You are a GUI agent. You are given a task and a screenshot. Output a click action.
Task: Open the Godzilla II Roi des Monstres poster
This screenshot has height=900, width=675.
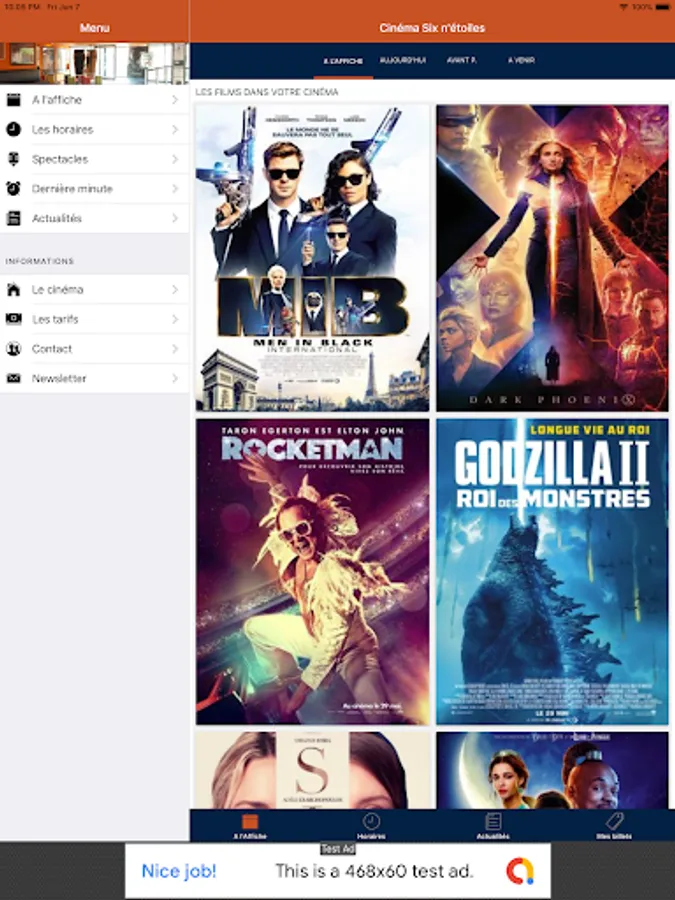pyautogui.click(x=552, y=571)
